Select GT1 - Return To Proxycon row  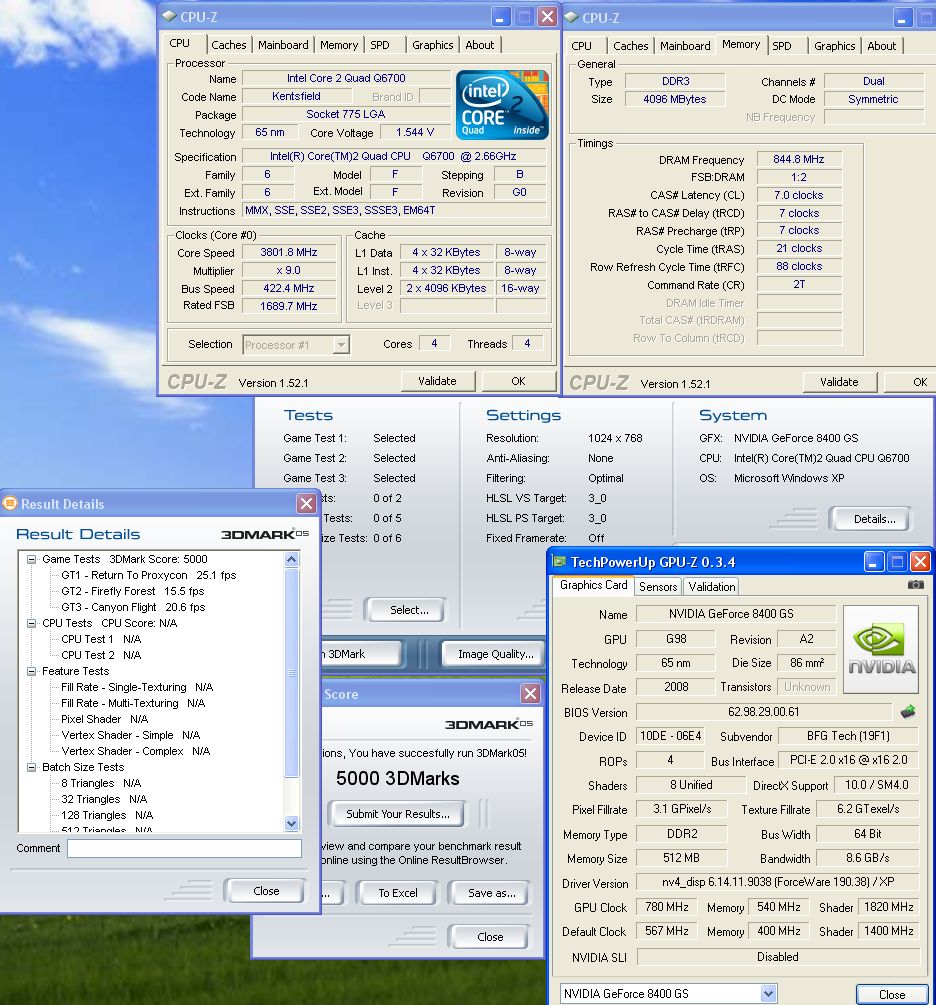(149, 576)
